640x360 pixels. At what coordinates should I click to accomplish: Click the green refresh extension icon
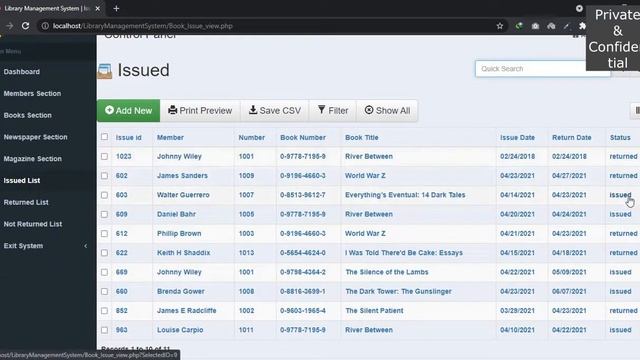click(519, 26)
